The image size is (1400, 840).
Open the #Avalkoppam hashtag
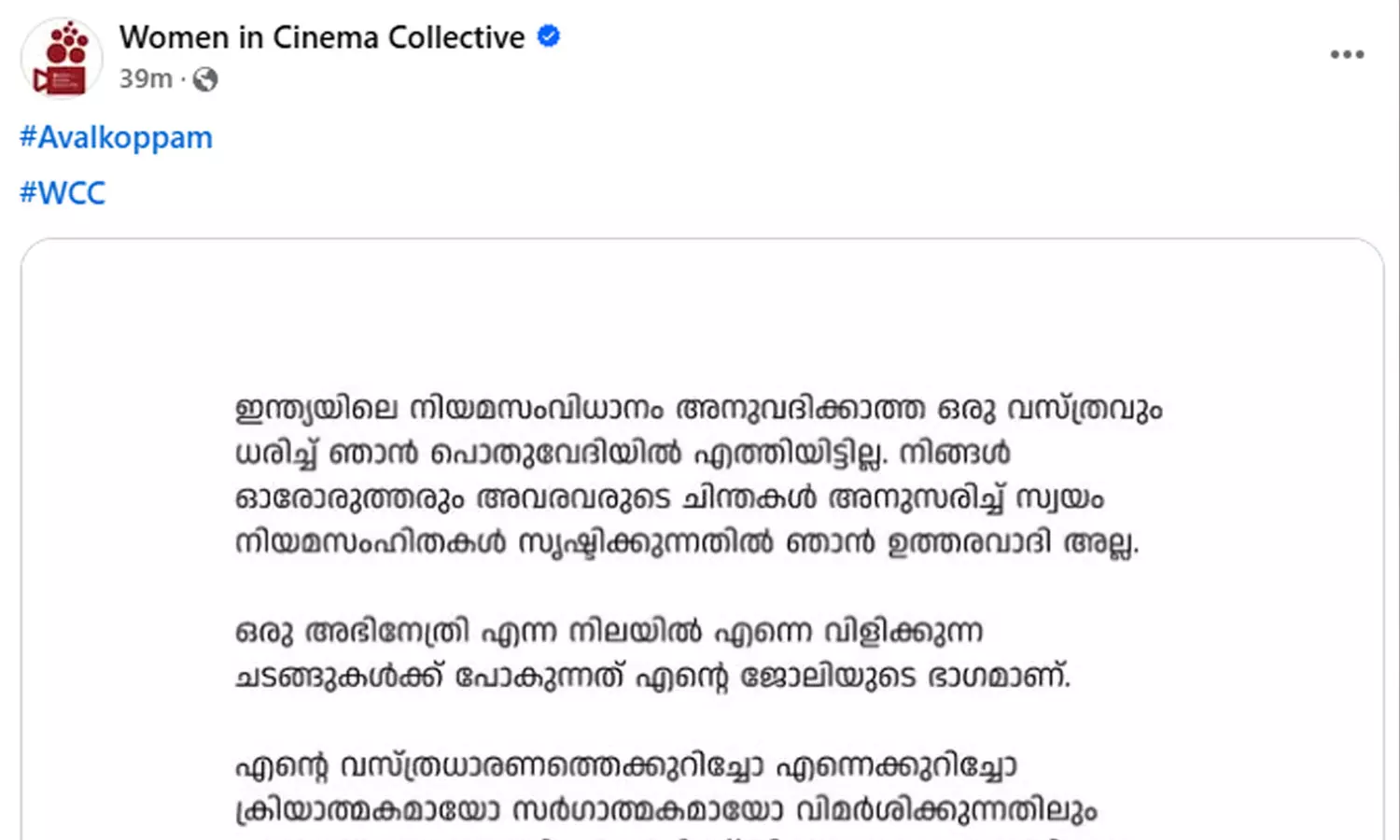click(x=117, y=137)
